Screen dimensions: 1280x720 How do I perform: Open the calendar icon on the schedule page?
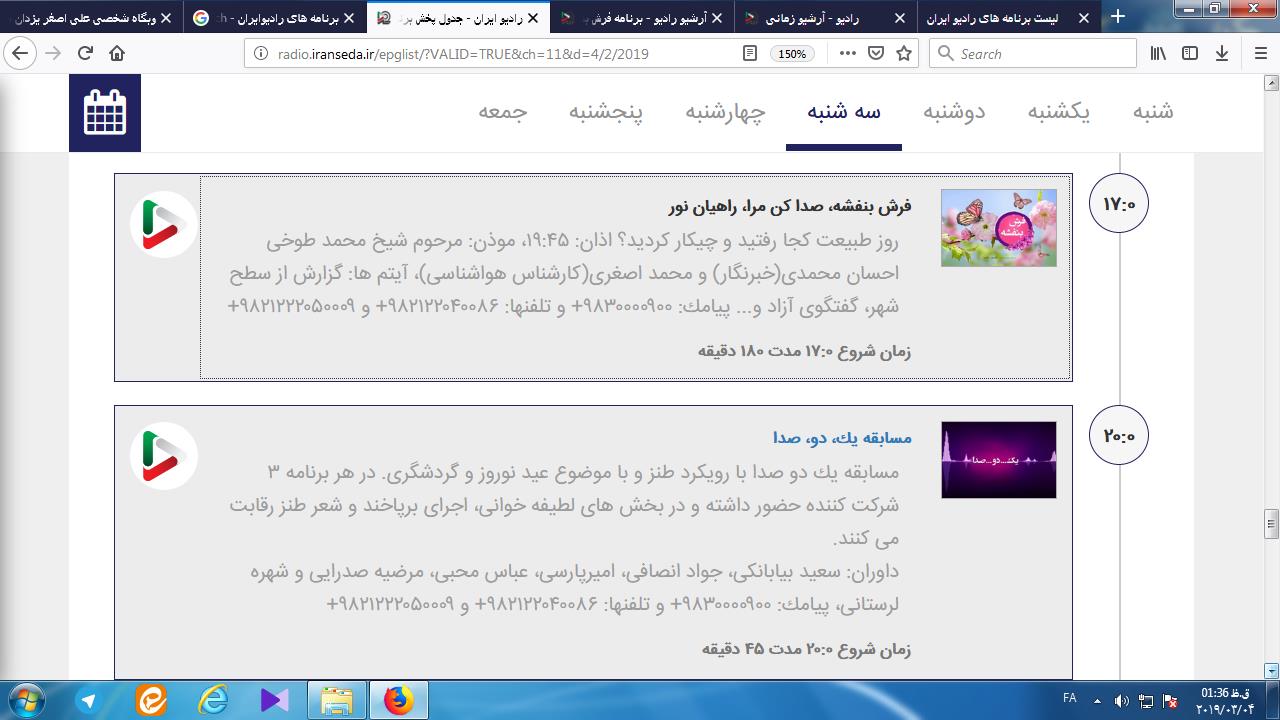pyautogui.click(x=105, y=112)
